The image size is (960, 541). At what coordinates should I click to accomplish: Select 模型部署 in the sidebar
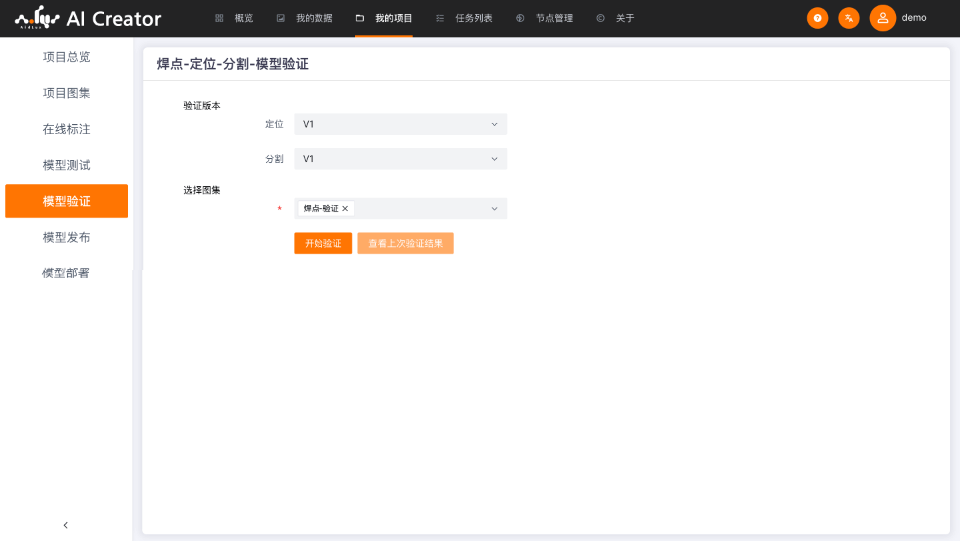(66, 273)
